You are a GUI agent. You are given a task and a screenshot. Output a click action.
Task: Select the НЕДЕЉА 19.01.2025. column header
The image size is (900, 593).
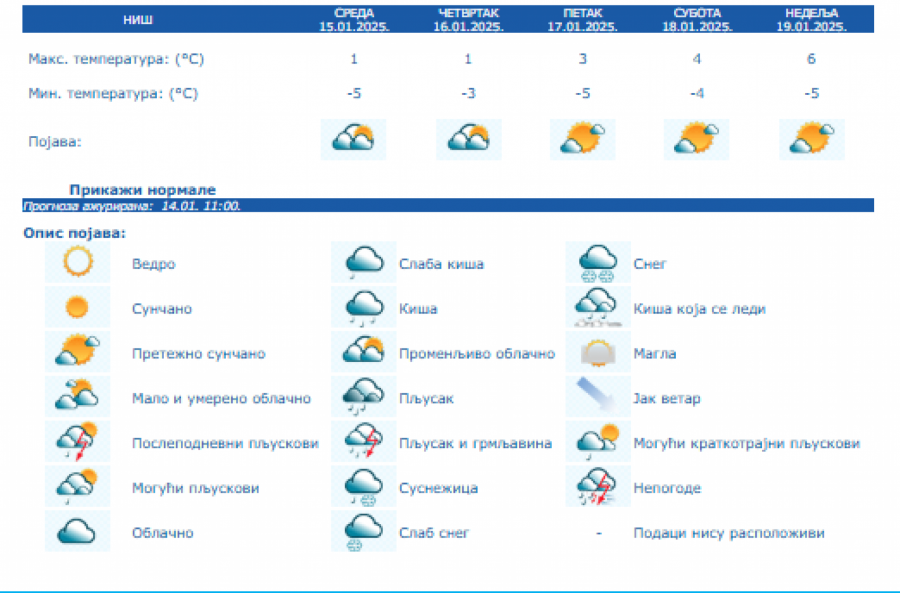point(811,19)
